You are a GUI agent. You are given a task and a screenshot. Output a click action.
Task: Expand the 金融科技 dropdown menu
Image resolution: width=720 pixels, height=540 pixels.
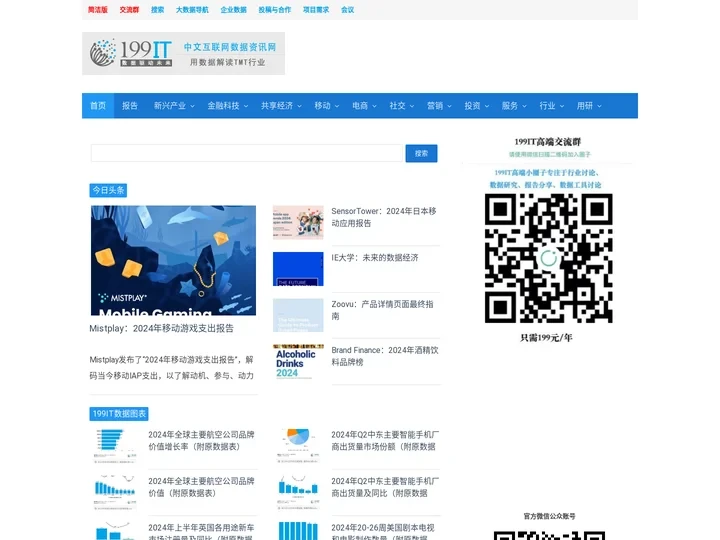pos(227,106)
